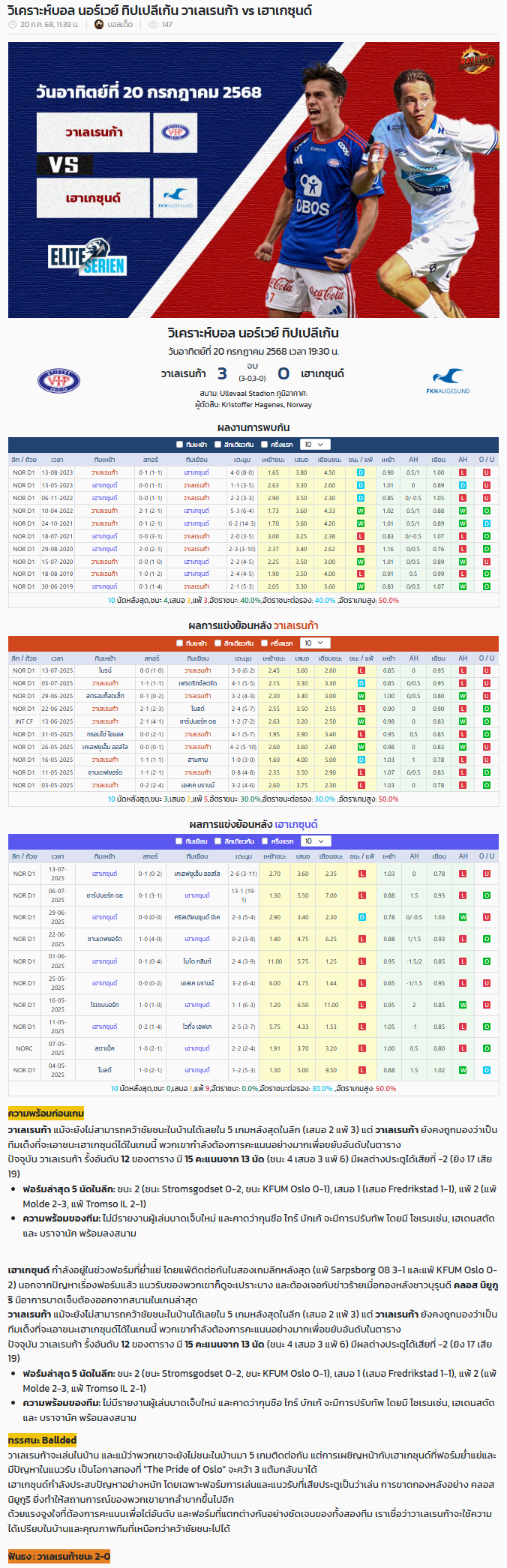Click the เตะมุม column header in the Haugesund form table
The image size is (507, 1568).
click(x=243, y=856)
